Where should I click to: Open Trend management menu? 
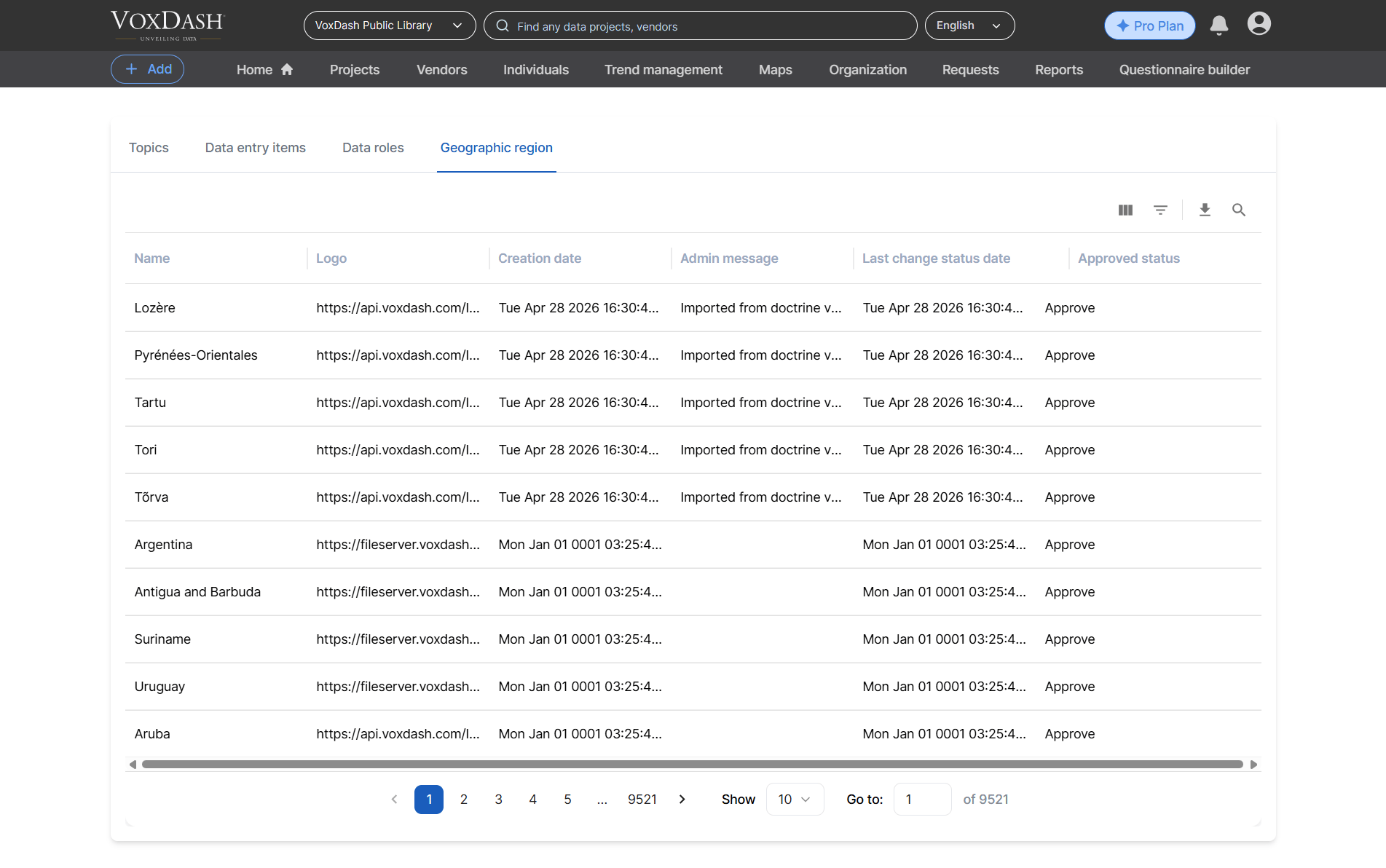(664, 69)
